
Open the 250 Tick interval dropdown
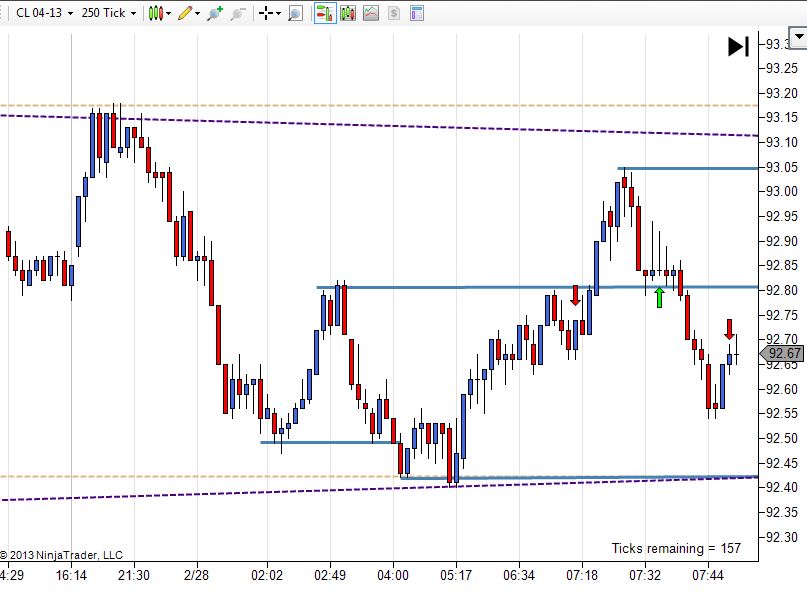[x=109, y=13]
